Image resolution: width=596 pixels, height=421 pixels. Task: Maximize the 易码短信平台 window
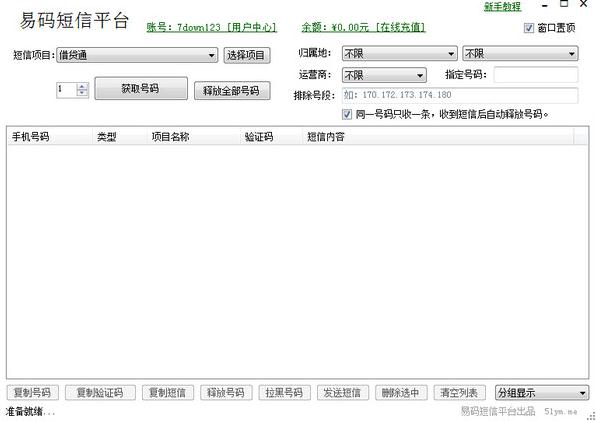(x=564, y=4)
